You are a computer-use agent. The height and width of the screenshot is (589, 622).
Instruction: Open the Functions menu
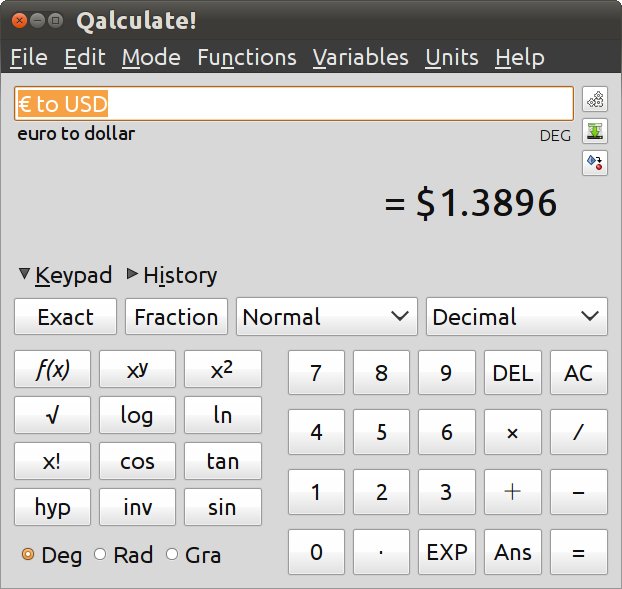pyautogui.click(x=247, y=58)
